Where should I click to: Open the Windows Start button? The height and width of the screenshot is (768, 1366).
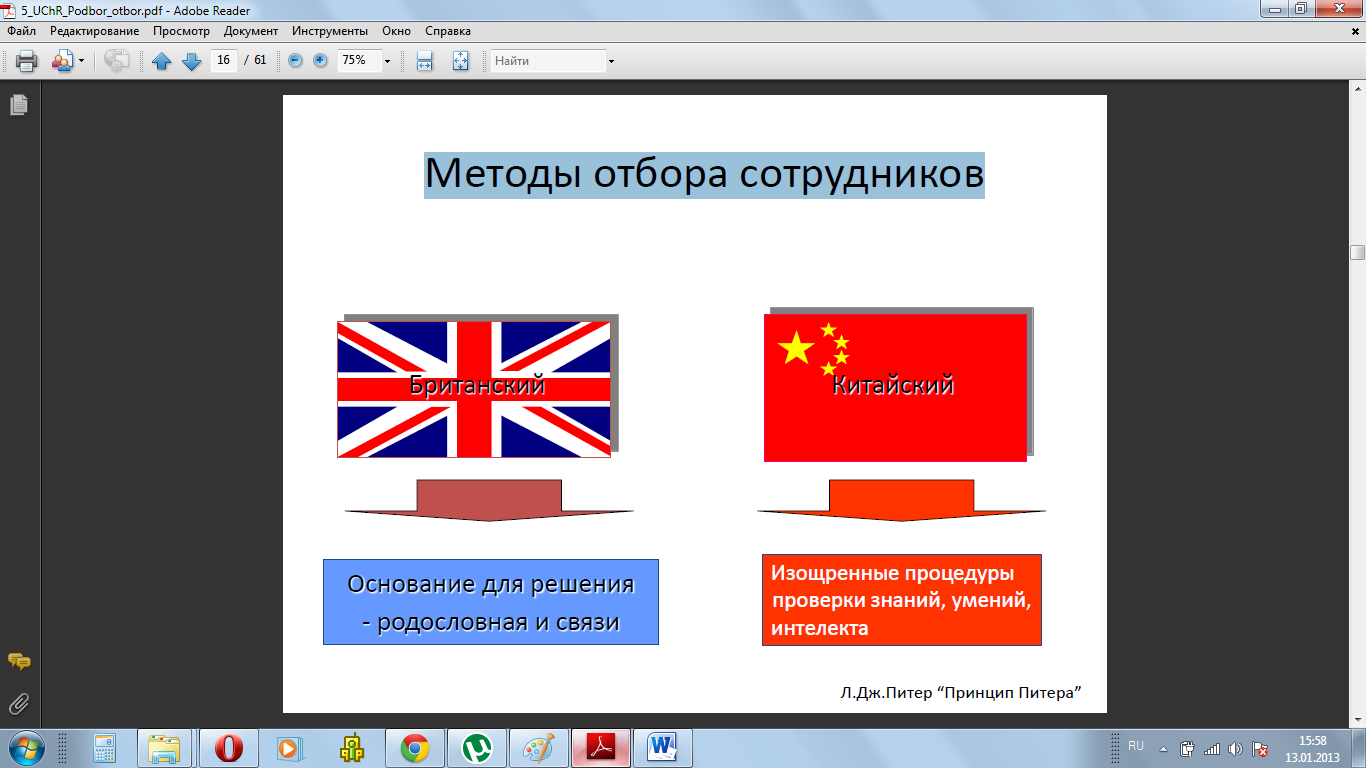point(24,748)
